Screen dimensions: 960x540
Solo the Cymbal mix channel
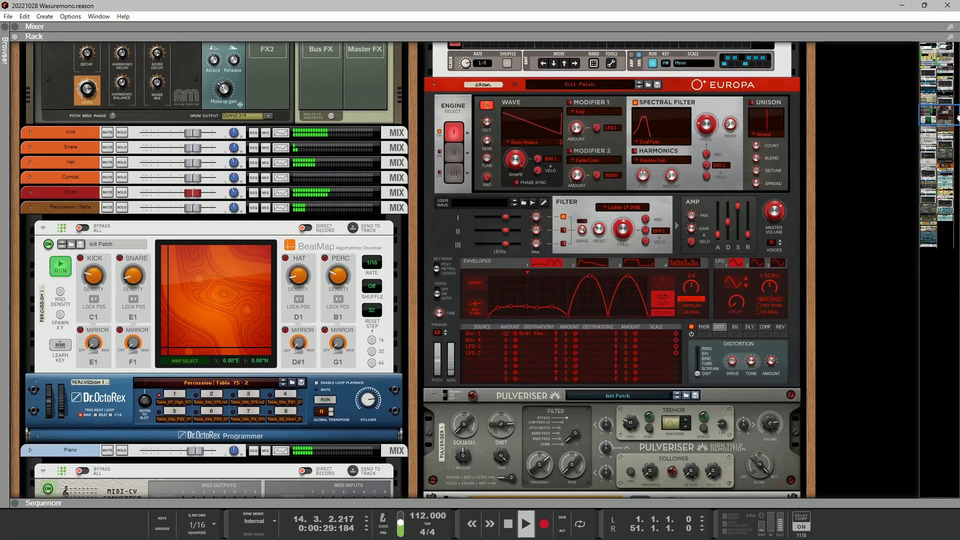(121, 178)
